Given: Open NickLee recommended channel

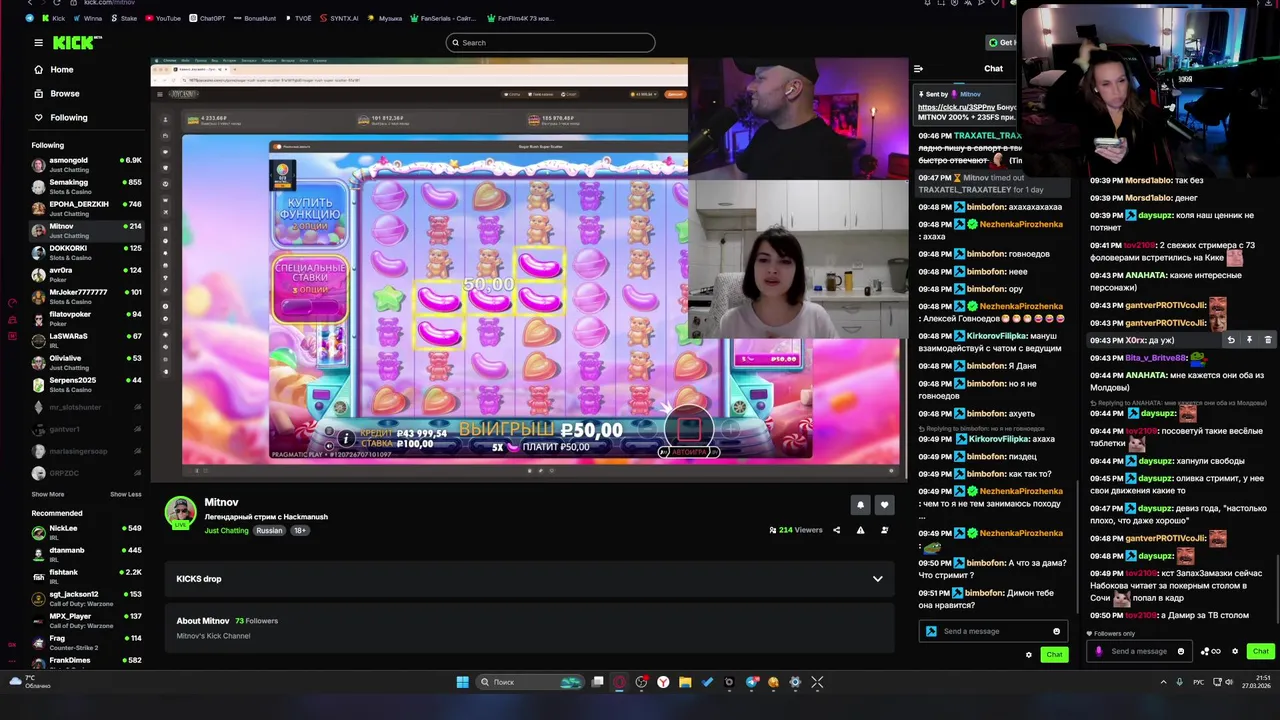Looking at the screenshot, I should coord(87,532).
